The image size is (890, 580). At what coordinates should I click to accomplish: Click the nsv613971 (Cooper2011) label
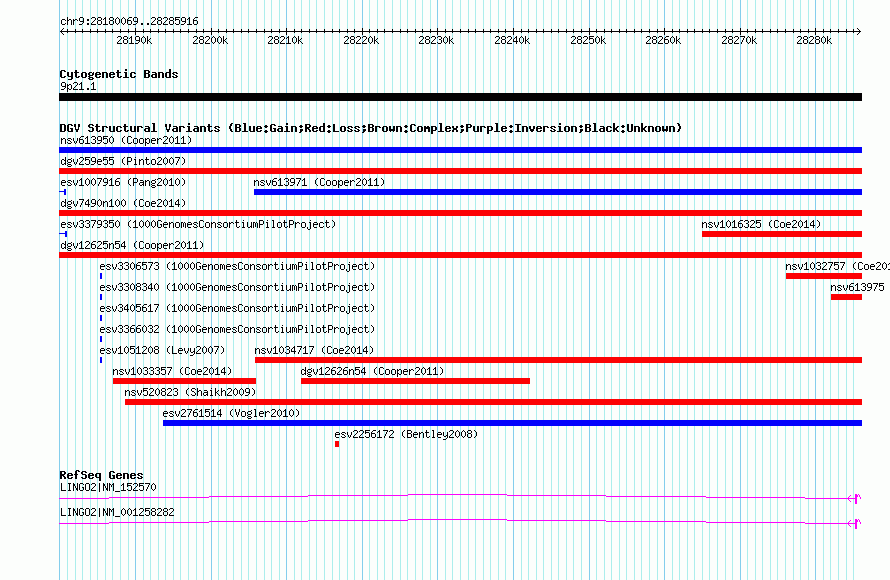pyautogui.click(x=319, y=182)
